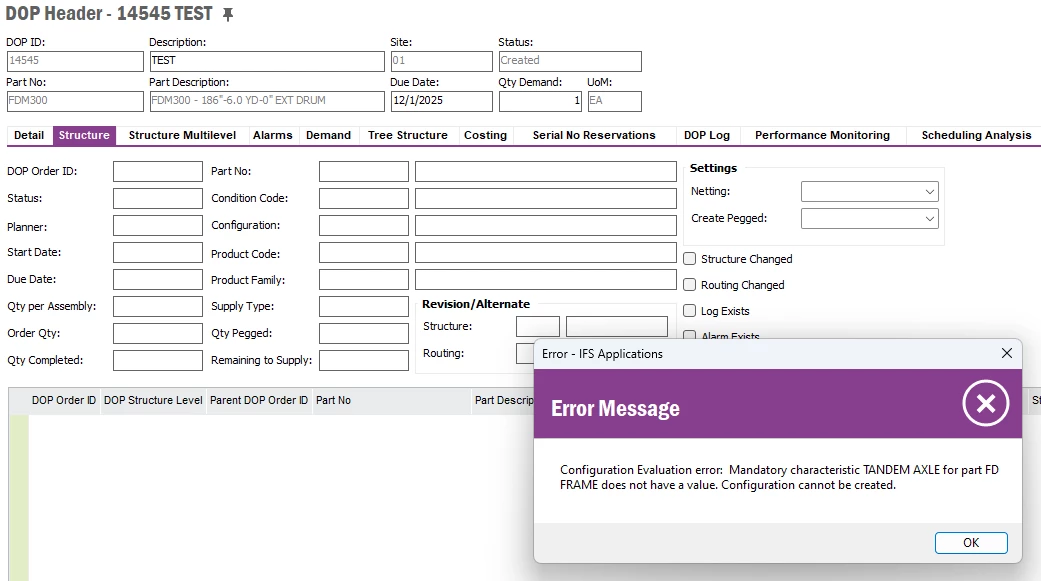Click the header Status field showing Created
This screenshot has width=1041, height=581.
pos(570,61)
